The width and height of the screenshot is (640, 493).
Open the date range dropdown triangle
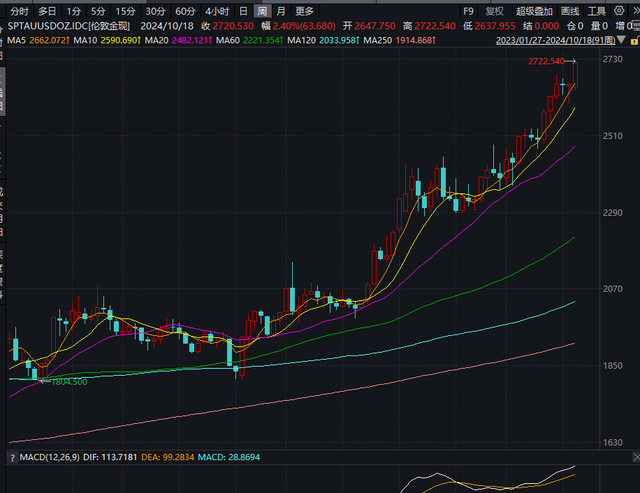[621, 40]
